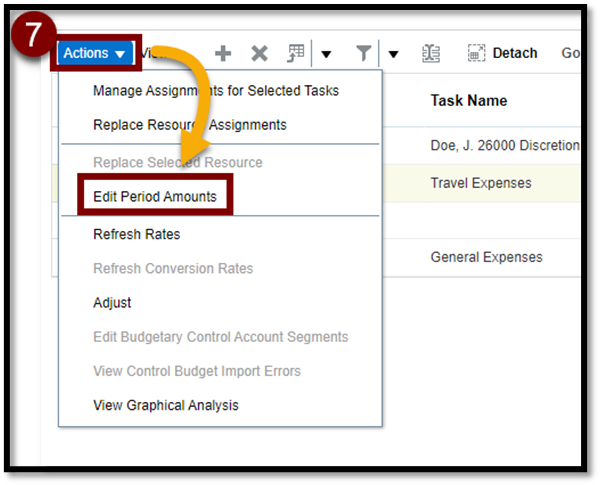This screenshot has height=485, width=600.
Task: Click Edit Budgetary Control Account Segments
Action: pos(220,337)
